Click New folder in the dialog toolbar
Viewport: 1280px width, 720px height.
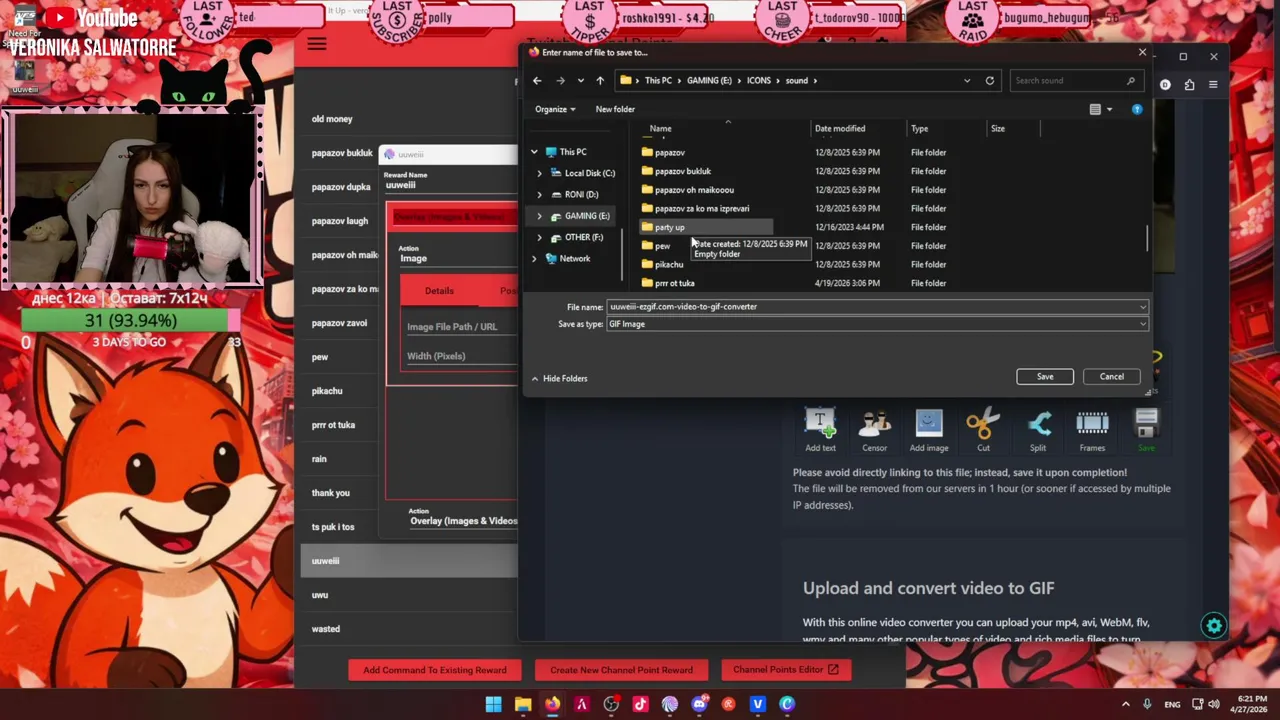[615, 109]
